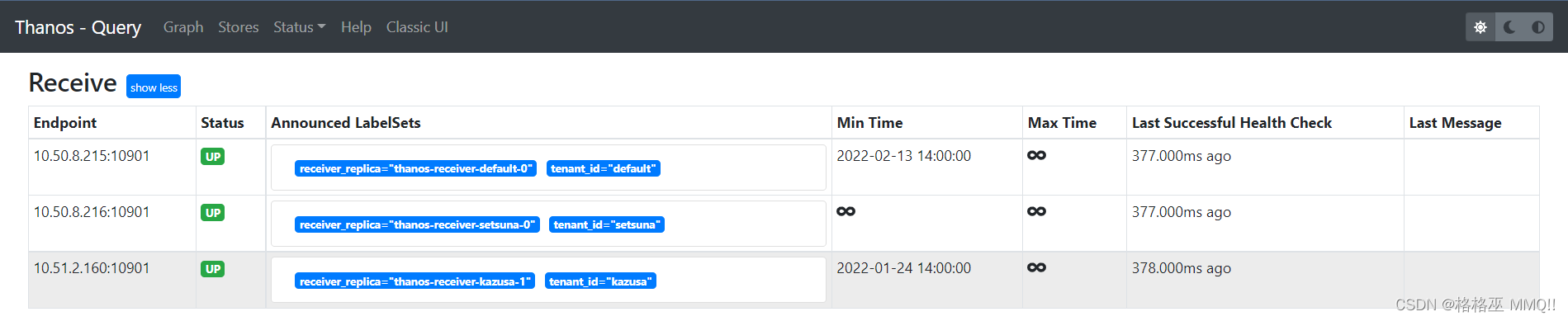
Task: Open the Graph page
Action: click(183, 27)
